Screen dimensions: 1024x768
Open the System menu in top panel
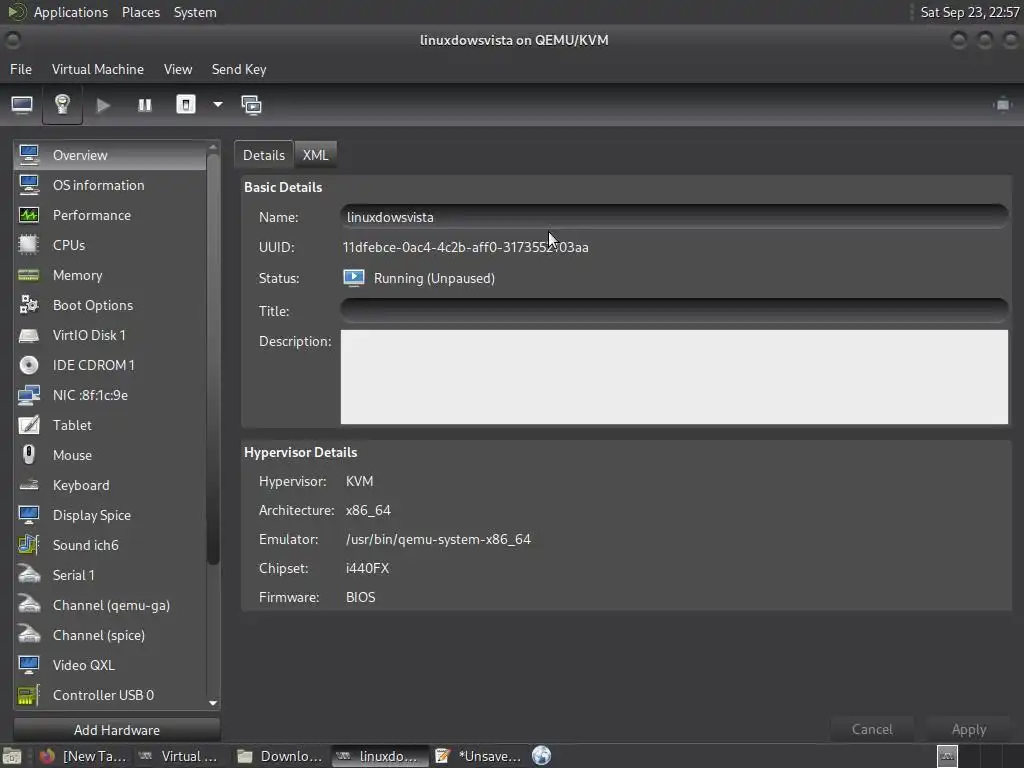[195, 12]
